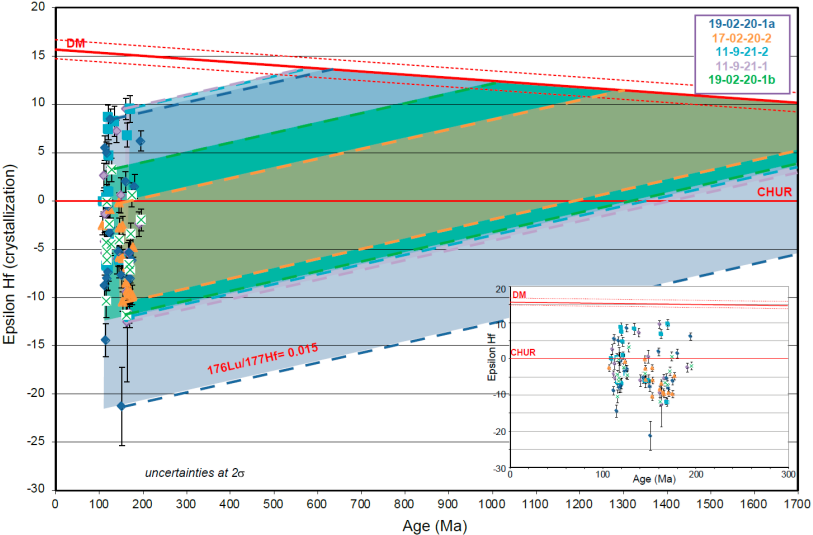Select the 1700 tick label on x-axis
Image resolution: width=813 pixels, height=535 pixels.
tap(795, 504)
